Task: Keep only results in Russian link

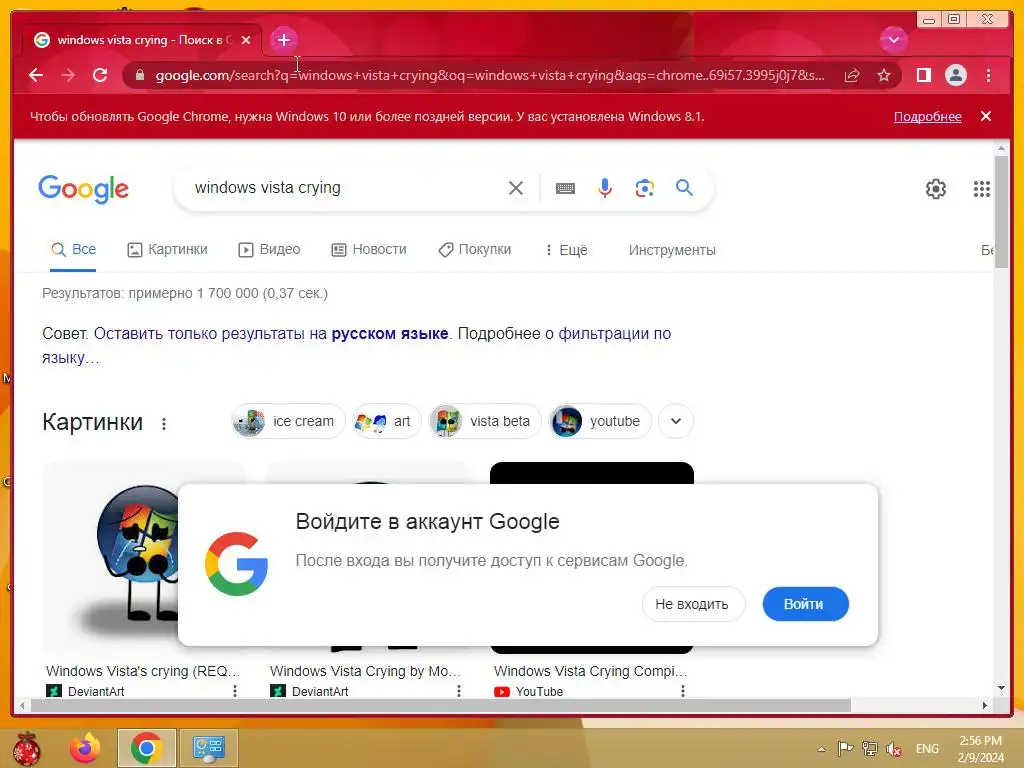Action: 271,334
